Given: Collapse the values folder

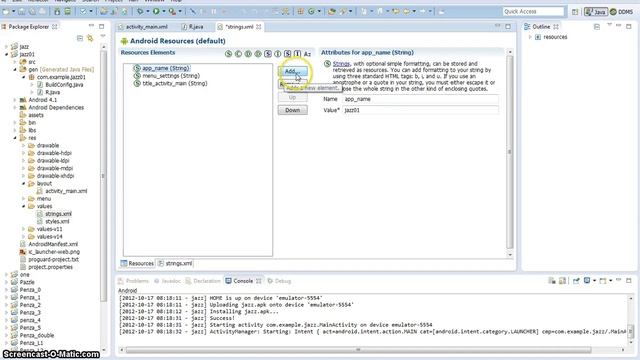Looking at the screenshot, I should point(24,207).
